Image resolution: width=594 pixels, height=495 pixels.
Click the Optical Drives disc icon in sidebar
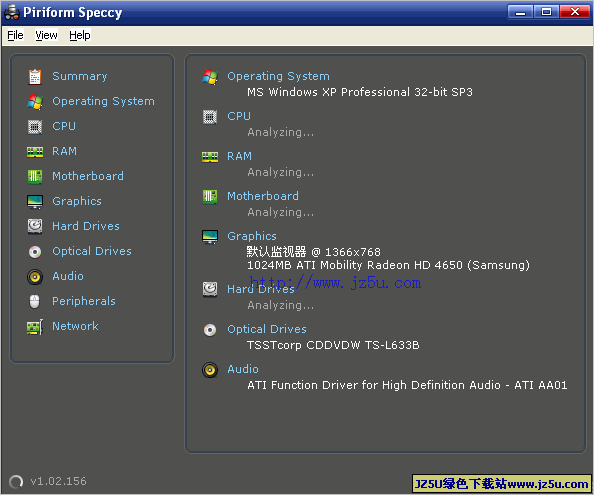click(35, 251)
